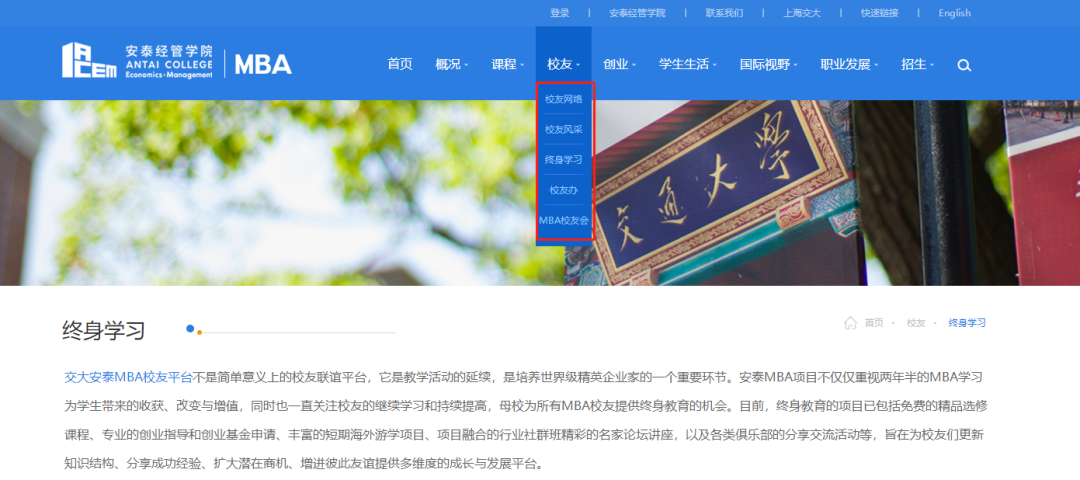Click the search magnifier icon
The image size is (1080, 480).
[x=964, y=65]
